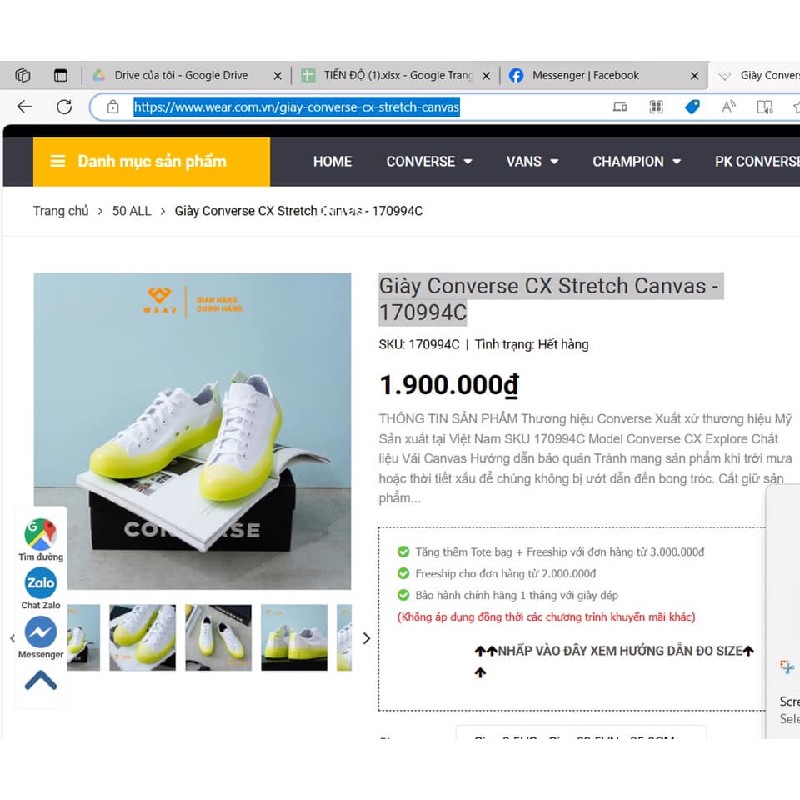This screenshot has height=800, width=800.
Task: Open PK CONVERSE menu item
Action: 757,161
